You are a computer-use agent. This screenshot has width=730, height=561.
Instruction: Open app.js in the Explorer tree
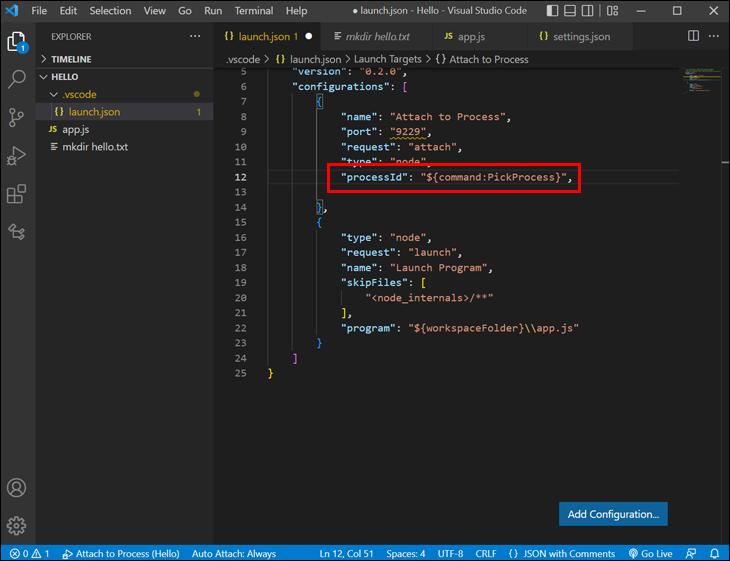click(x=76, y=129)
